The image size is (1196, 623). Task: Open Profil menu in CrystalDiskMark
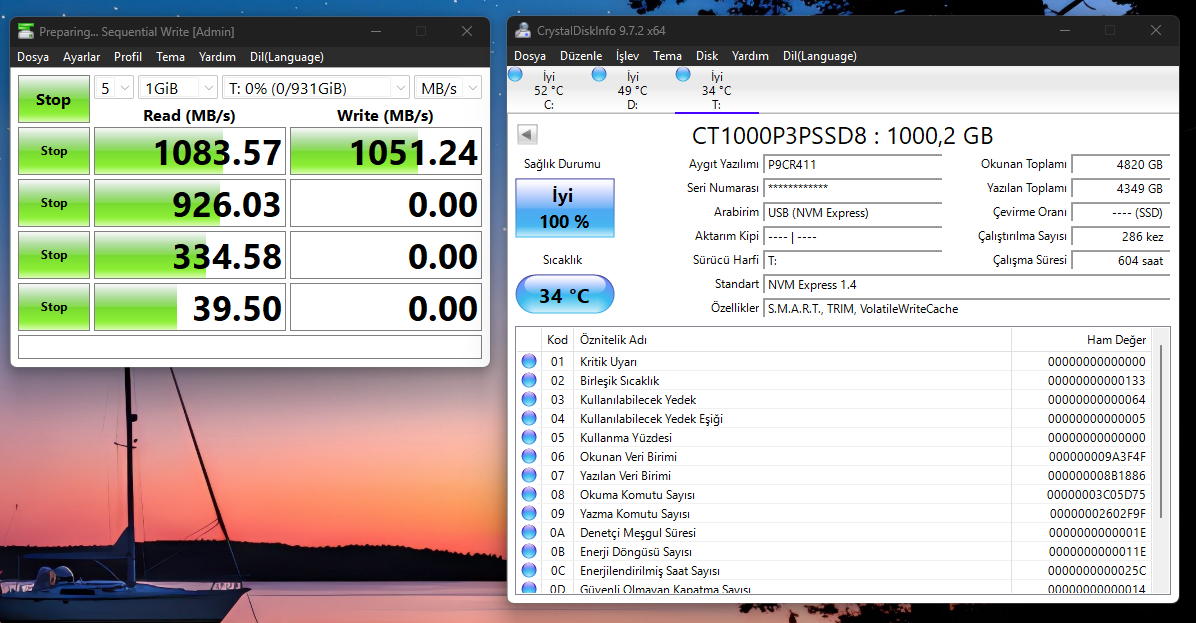(x=127, y=56)
